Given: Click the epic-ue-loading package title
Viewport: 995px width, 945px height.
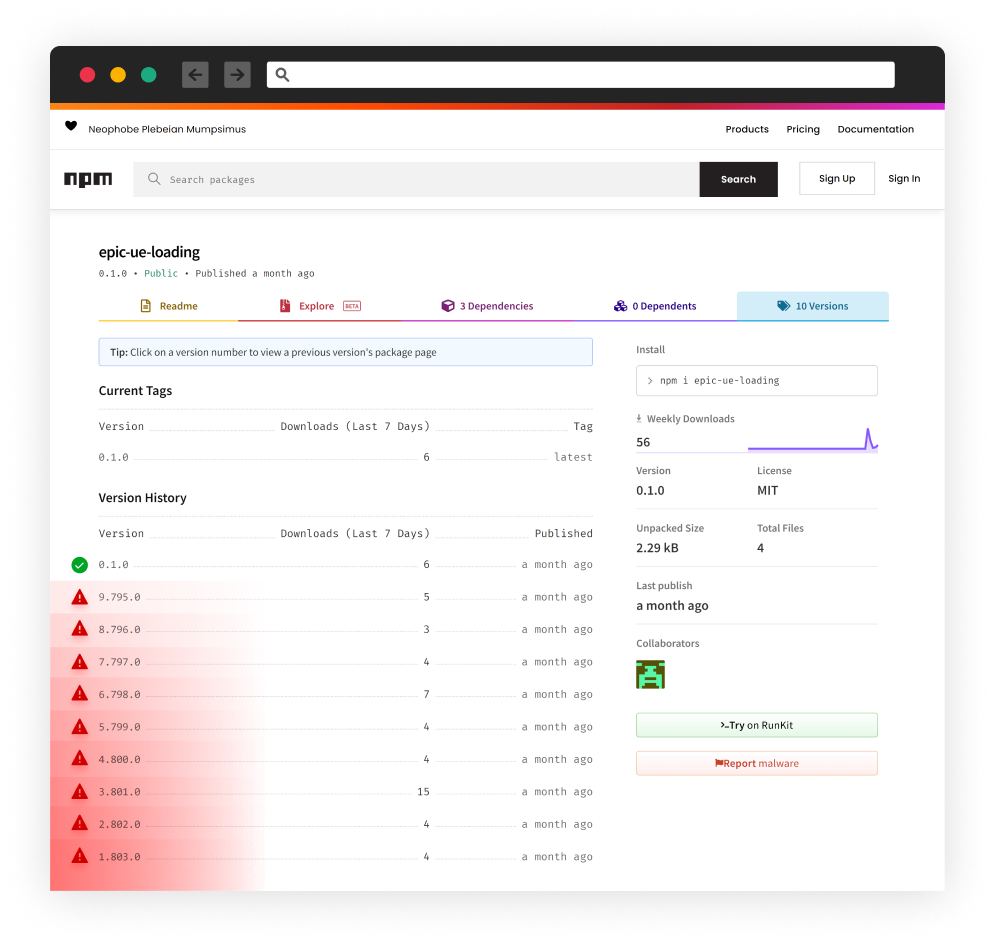Looking at the screenshot, I should 149,252.
